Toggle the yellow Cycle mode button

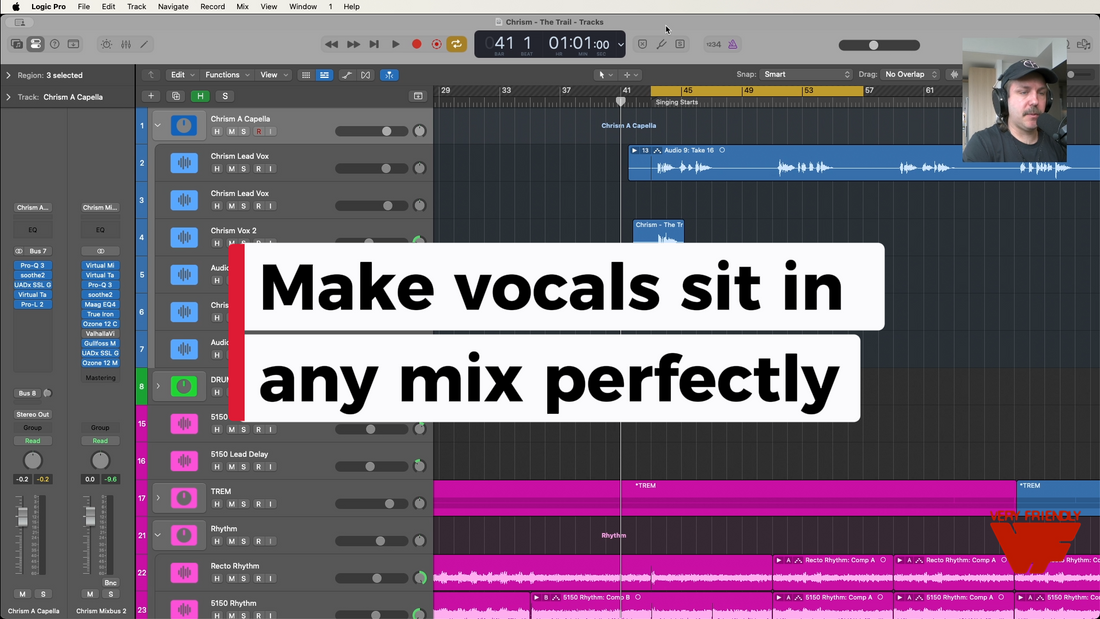457,44
